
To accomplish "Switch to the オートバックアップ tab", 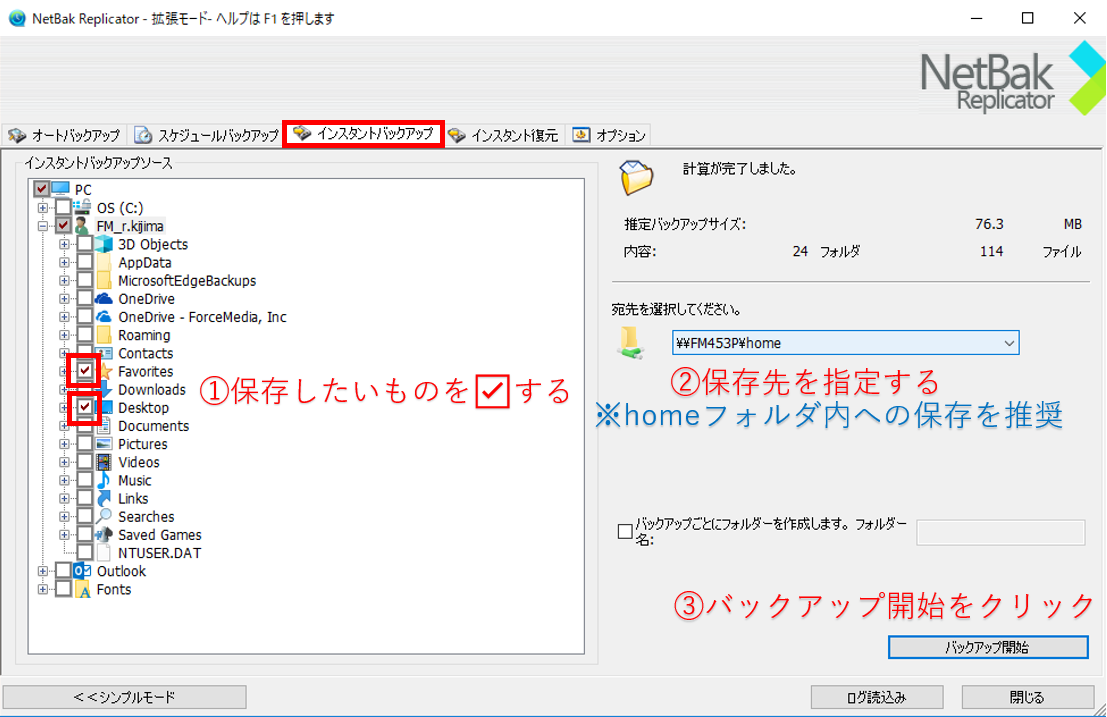I will coord(65,135).
